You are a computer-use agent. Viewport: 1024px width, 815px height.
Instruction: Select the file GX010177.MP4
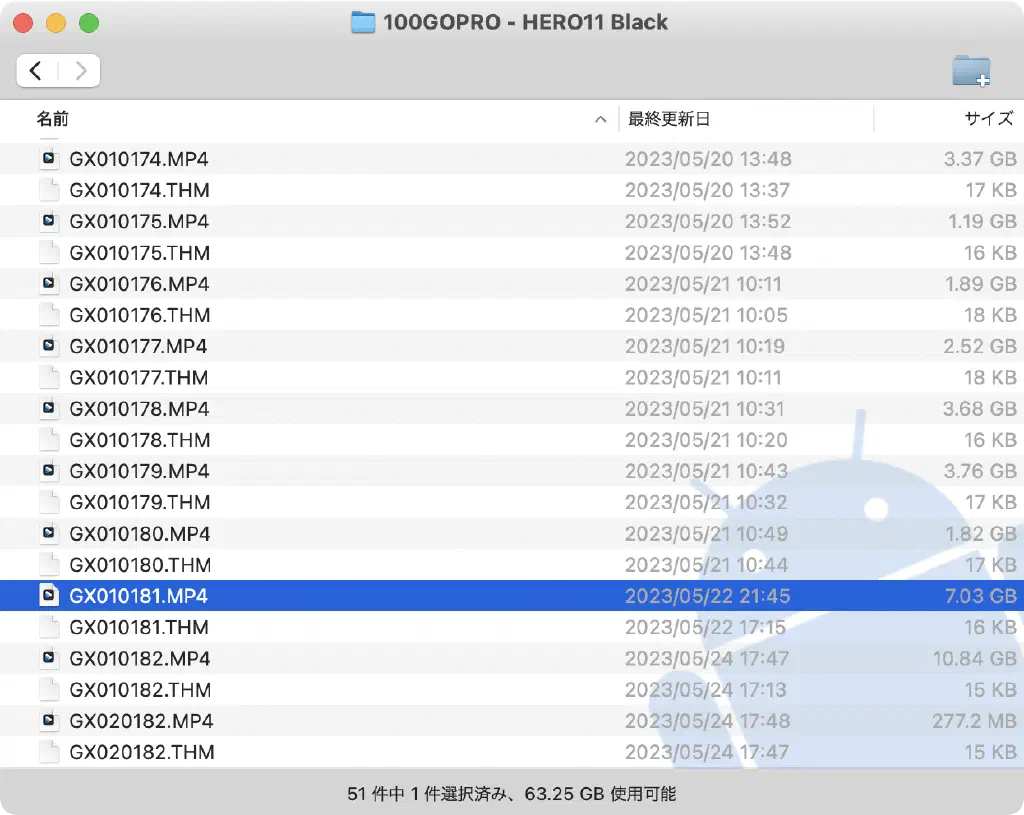(x=139, y=346)
